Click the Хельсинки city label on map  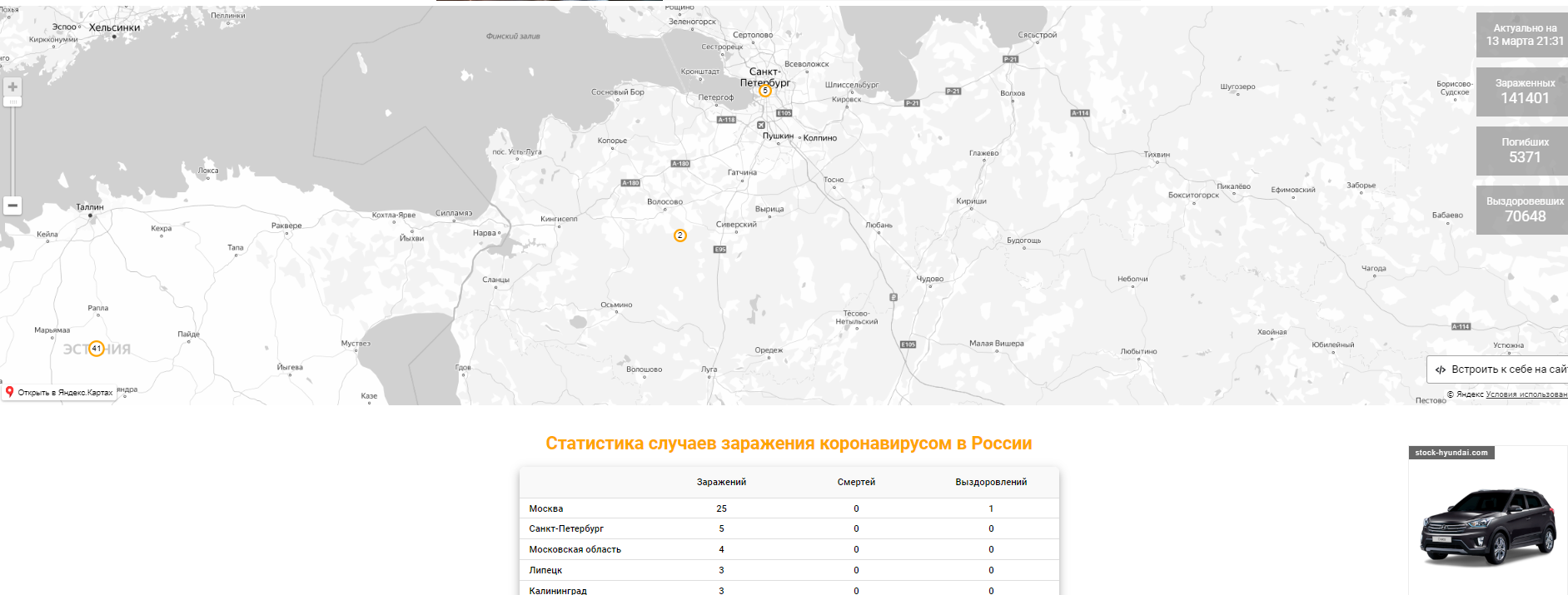click(x=115, y=27)
